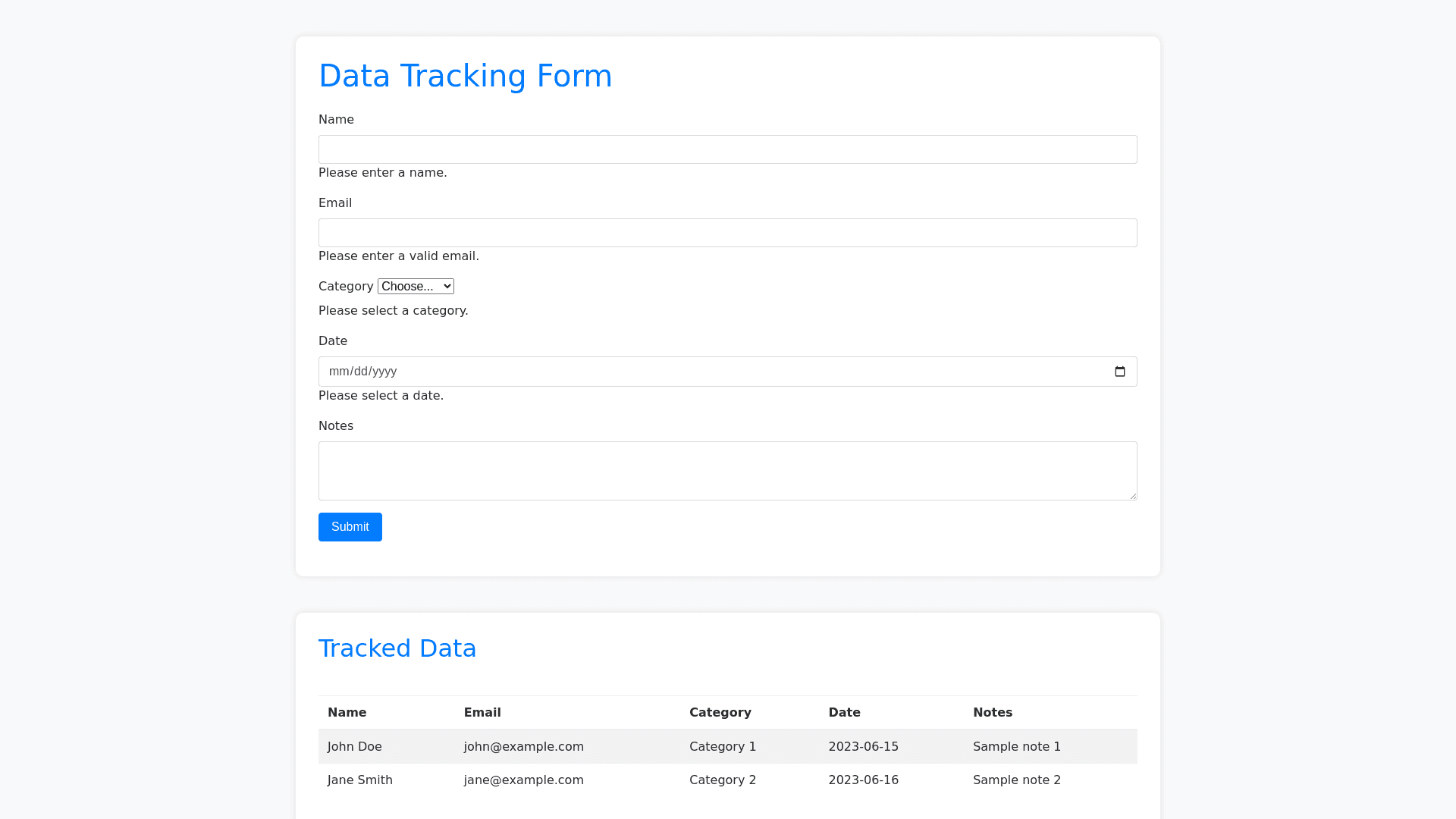Viewport: 1456px width, 819px height.
Task: Click jane@example.com email cell
Action: pos(523,780)
